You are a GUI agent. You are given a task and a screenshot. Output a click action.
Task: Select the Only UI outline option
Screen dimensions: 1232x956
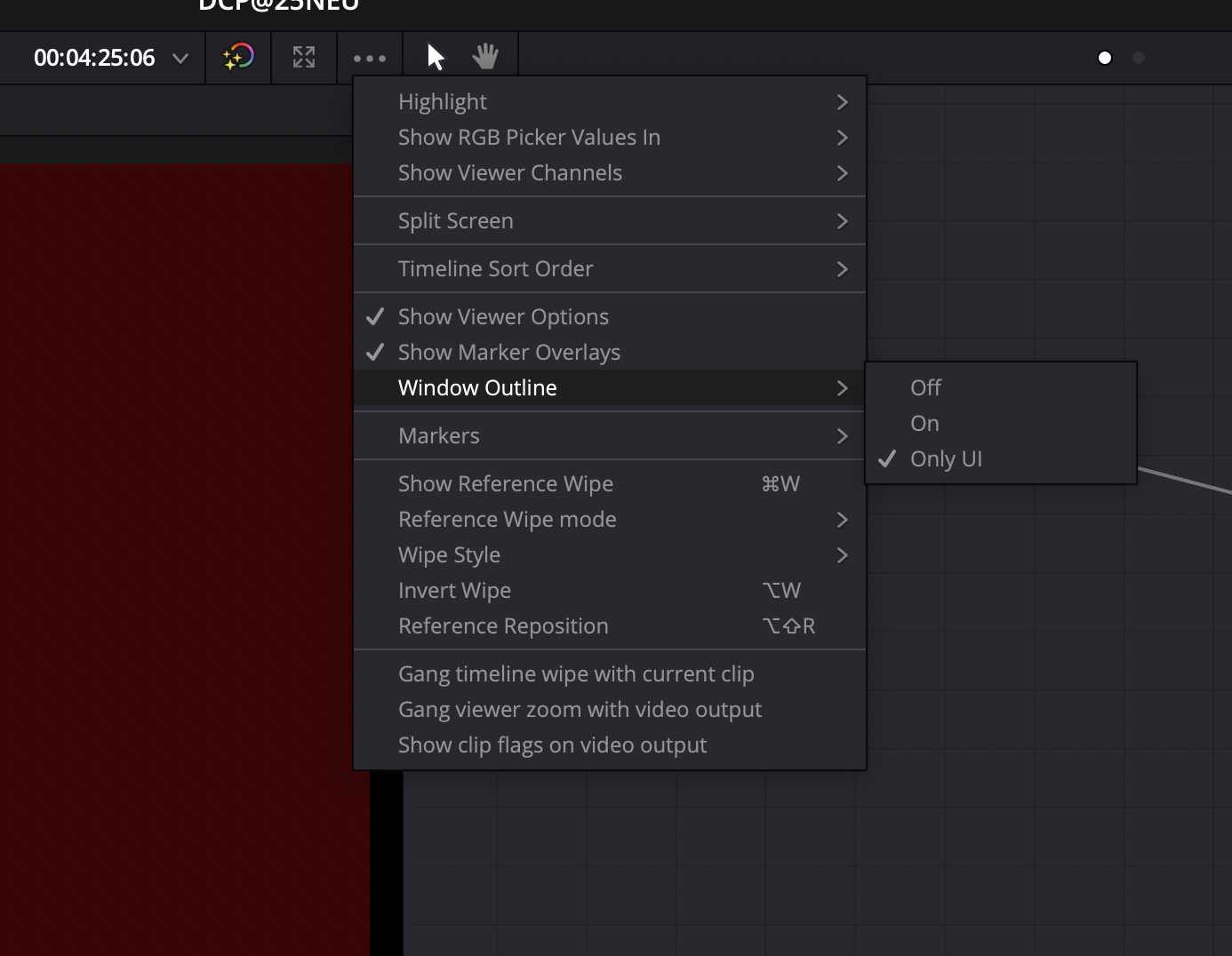tap(1001, 459)
